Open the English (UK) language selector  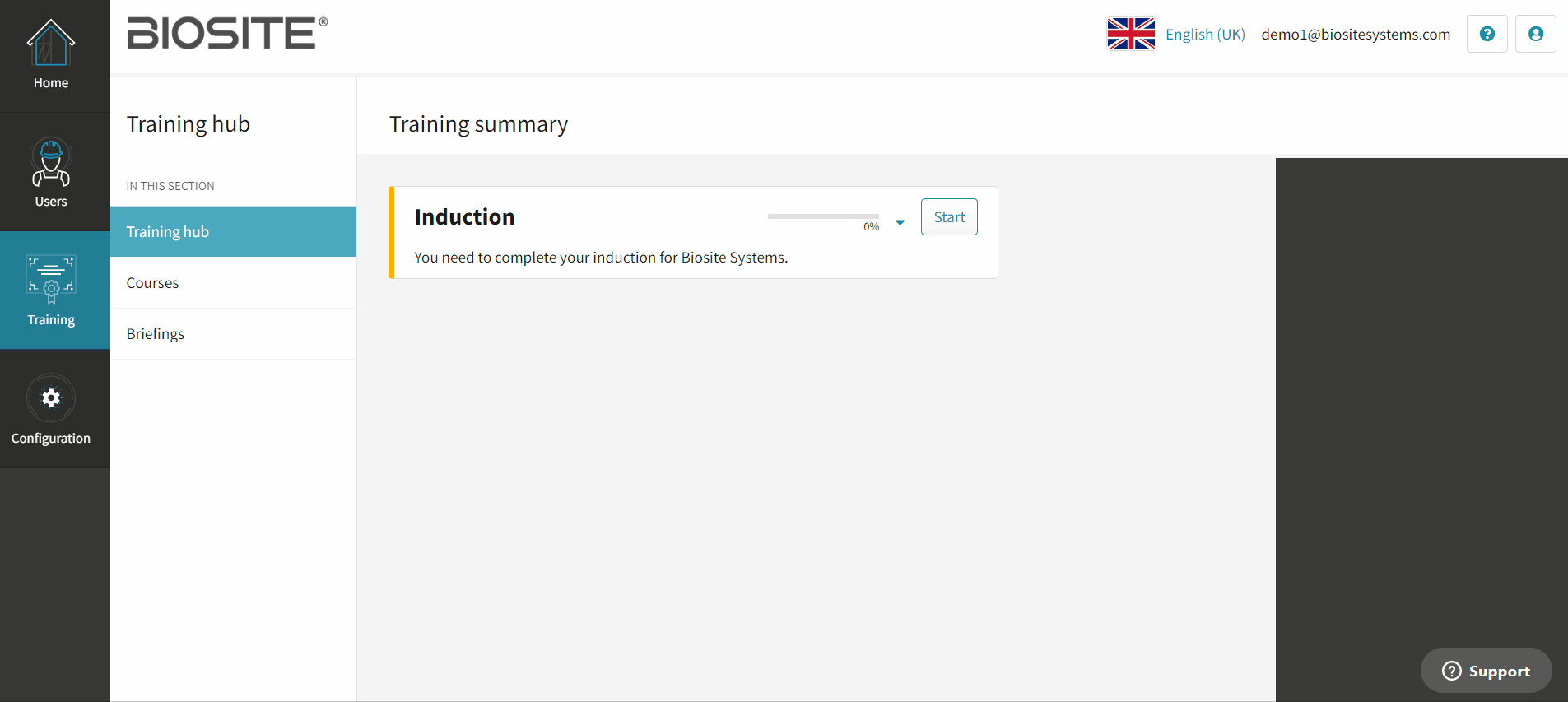coord(1205,35)
